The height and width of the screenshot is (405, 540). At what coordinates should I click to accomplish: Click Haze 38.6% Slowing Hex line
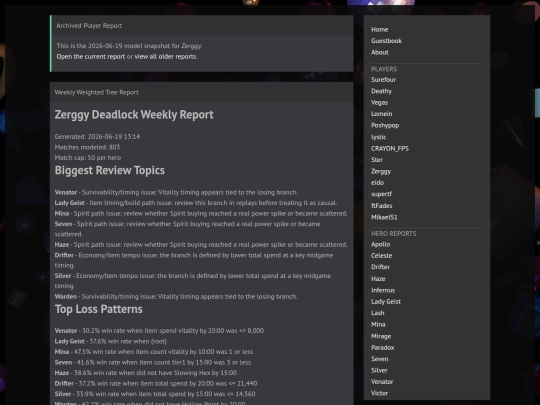pyautogui.click(x=145, y=373)
